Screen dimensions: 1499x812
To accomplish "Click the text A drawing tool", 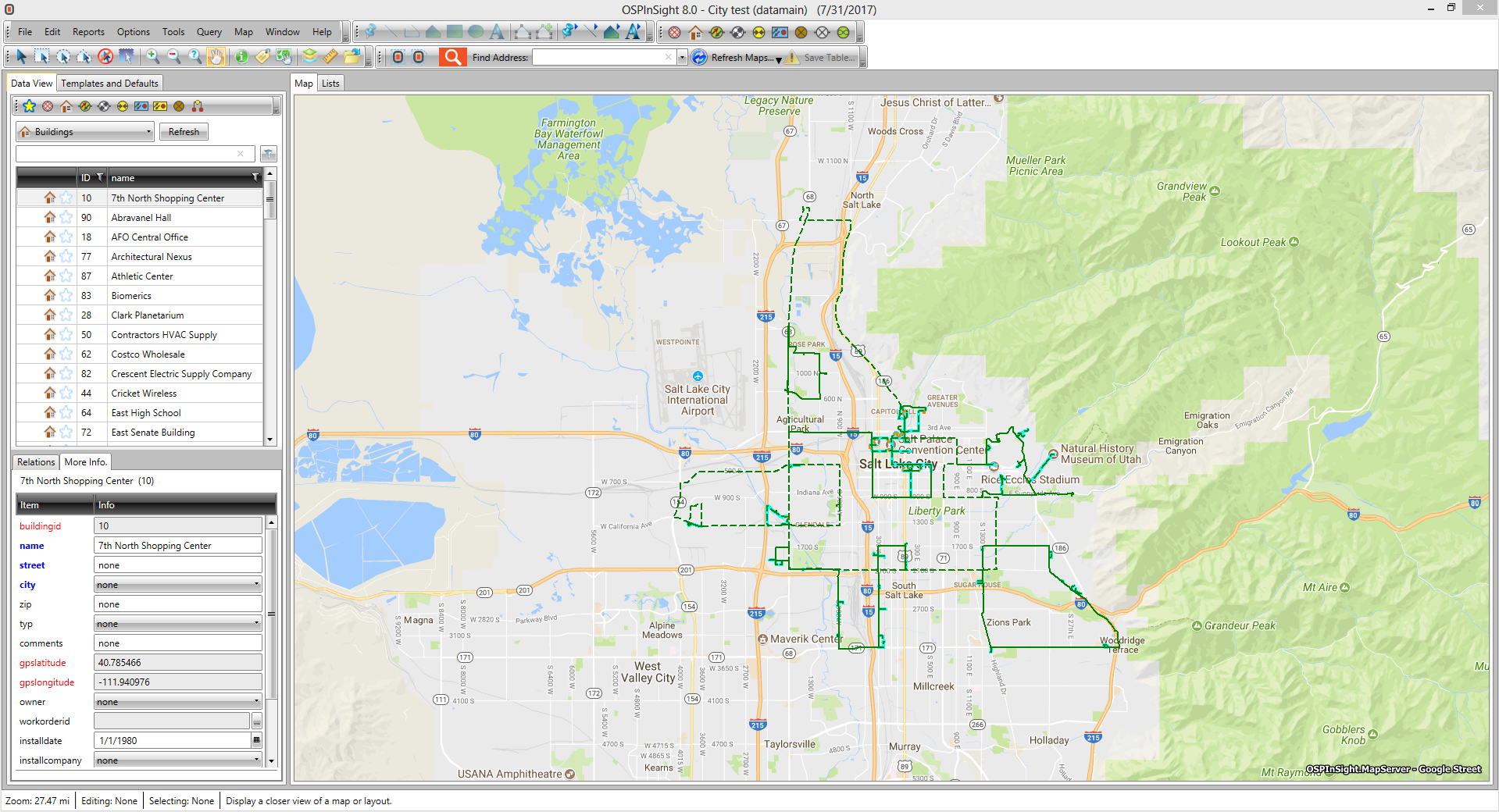I will [497, 32].
